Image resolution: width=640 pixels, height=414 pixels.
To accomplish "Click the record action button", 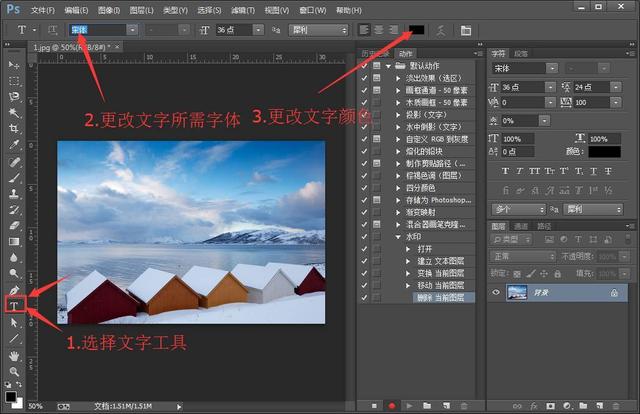I will click(392, 406).
